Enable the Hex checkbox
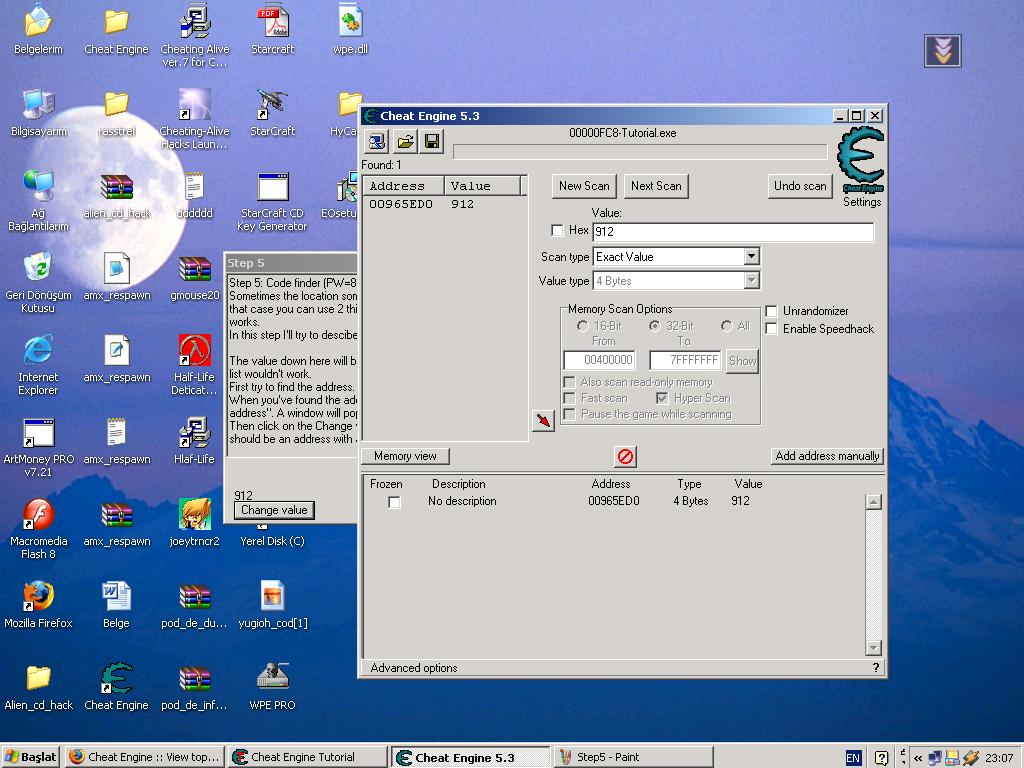Screen dimensions: 1024x768 click(x=558, y=231)
